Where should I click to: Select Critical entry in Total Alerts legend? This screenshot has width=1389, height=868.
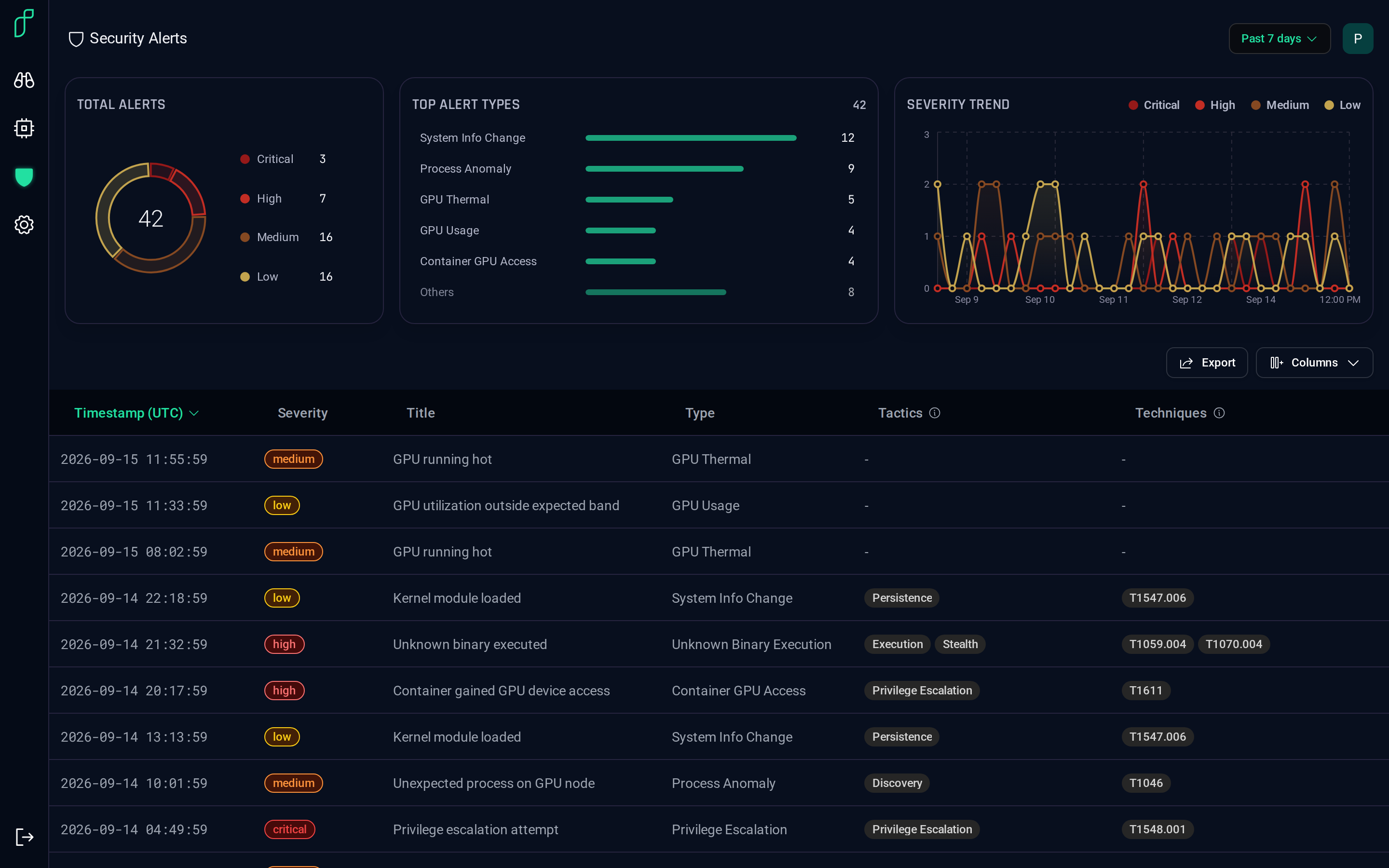(x=283, y=159)
